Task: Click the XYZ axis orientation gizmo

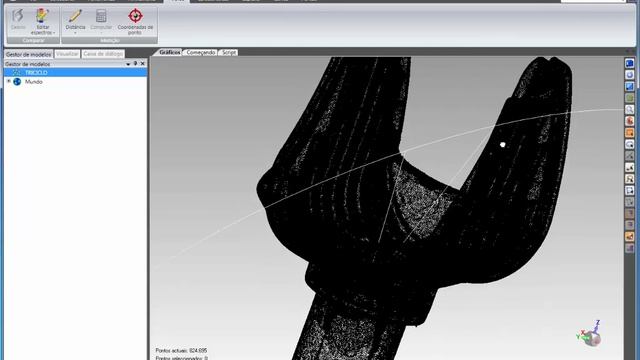Action: click(x=590, y=334)
